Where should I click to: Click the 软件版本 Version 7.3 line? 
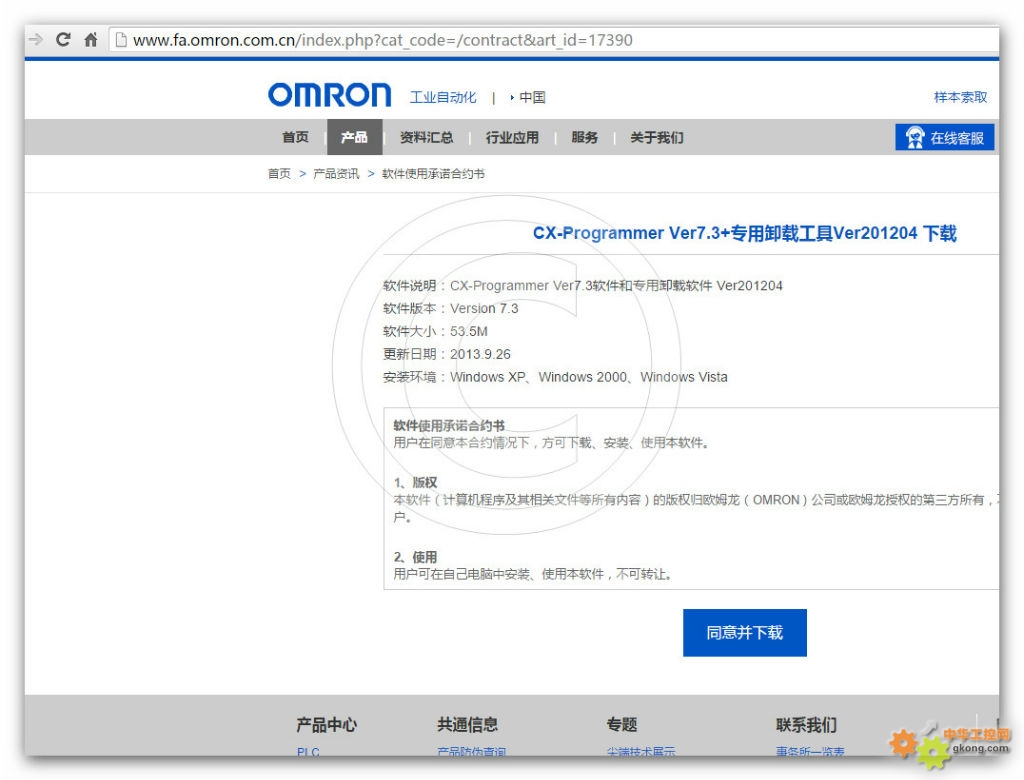coord(451,308)
